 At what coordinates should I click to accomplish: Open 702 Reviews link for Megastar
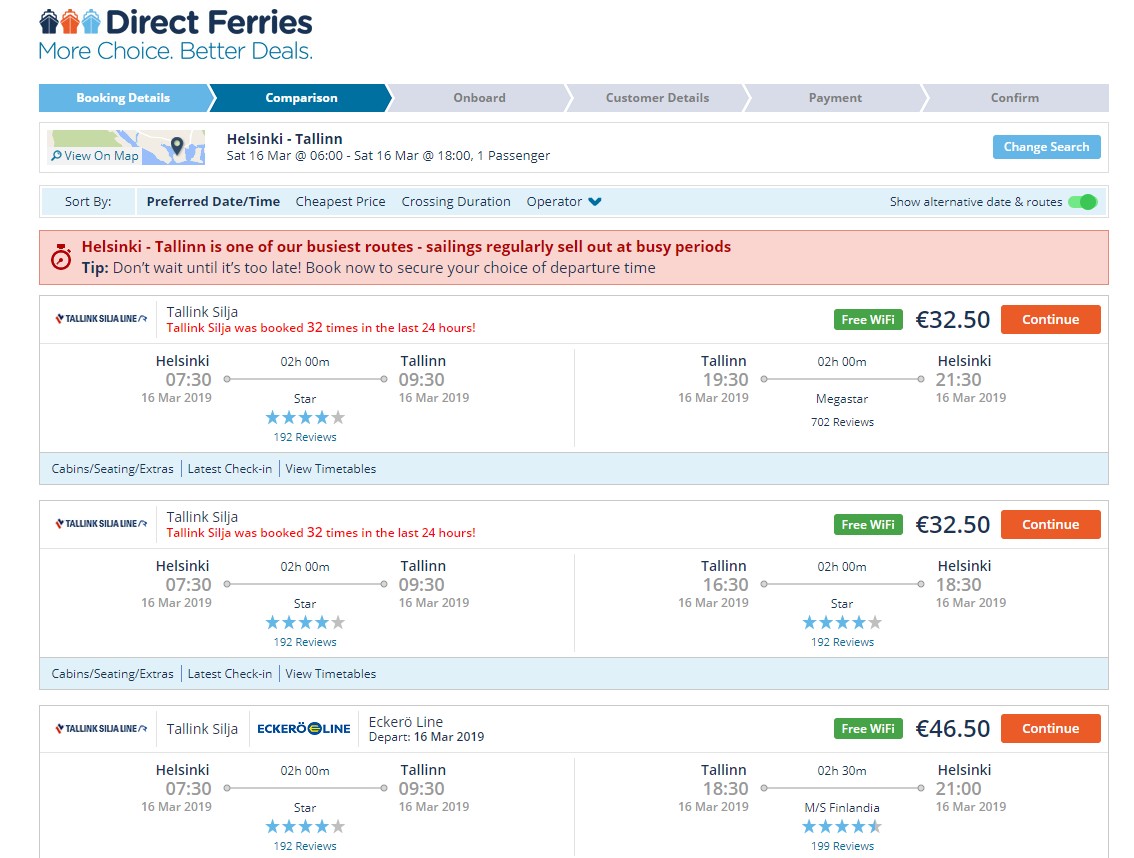point(842,422)
